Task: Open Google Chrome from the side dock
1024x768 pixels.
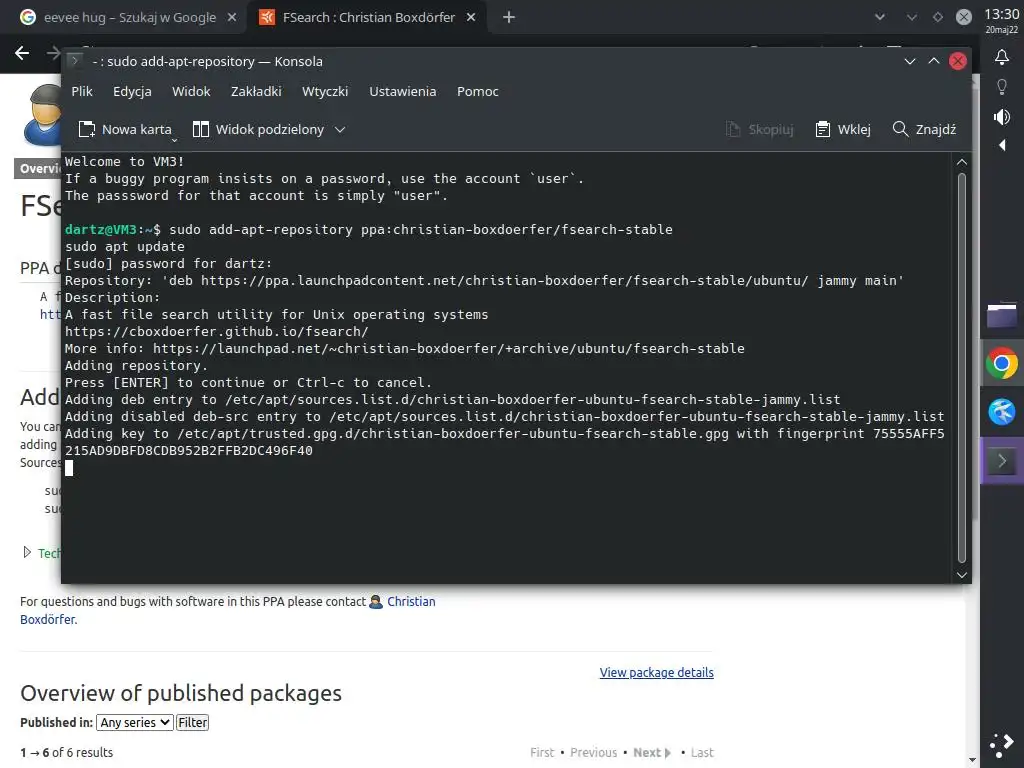Action: click(x=1002, y=364)
